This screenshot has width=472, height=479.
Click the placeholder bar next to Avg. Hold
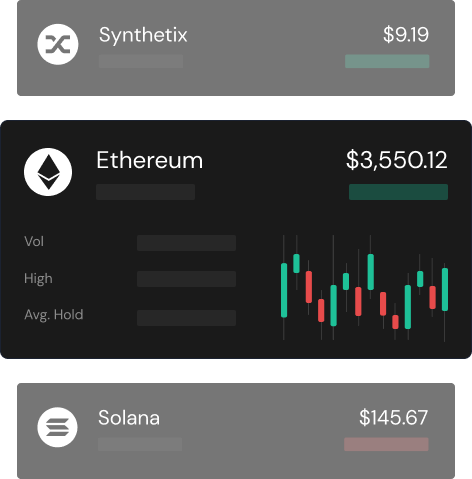coord(186,318)
